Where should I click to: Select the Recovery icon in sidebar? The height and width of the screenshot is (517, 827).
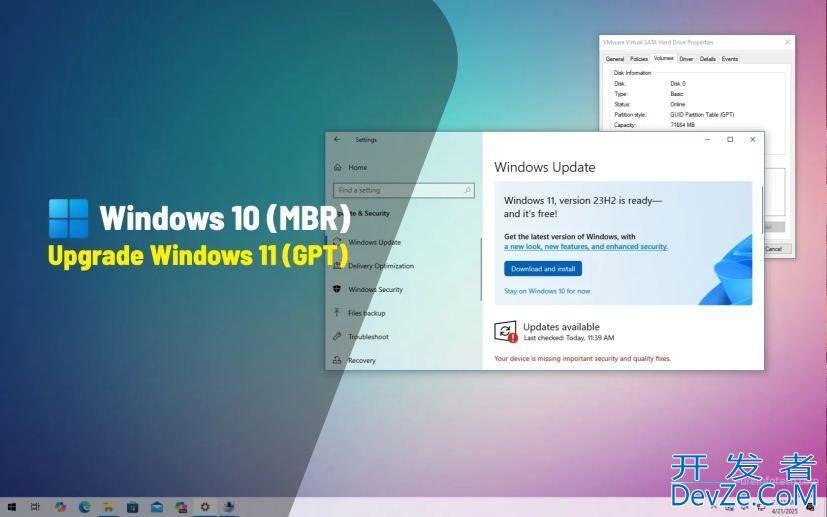(x=337, y=360)
